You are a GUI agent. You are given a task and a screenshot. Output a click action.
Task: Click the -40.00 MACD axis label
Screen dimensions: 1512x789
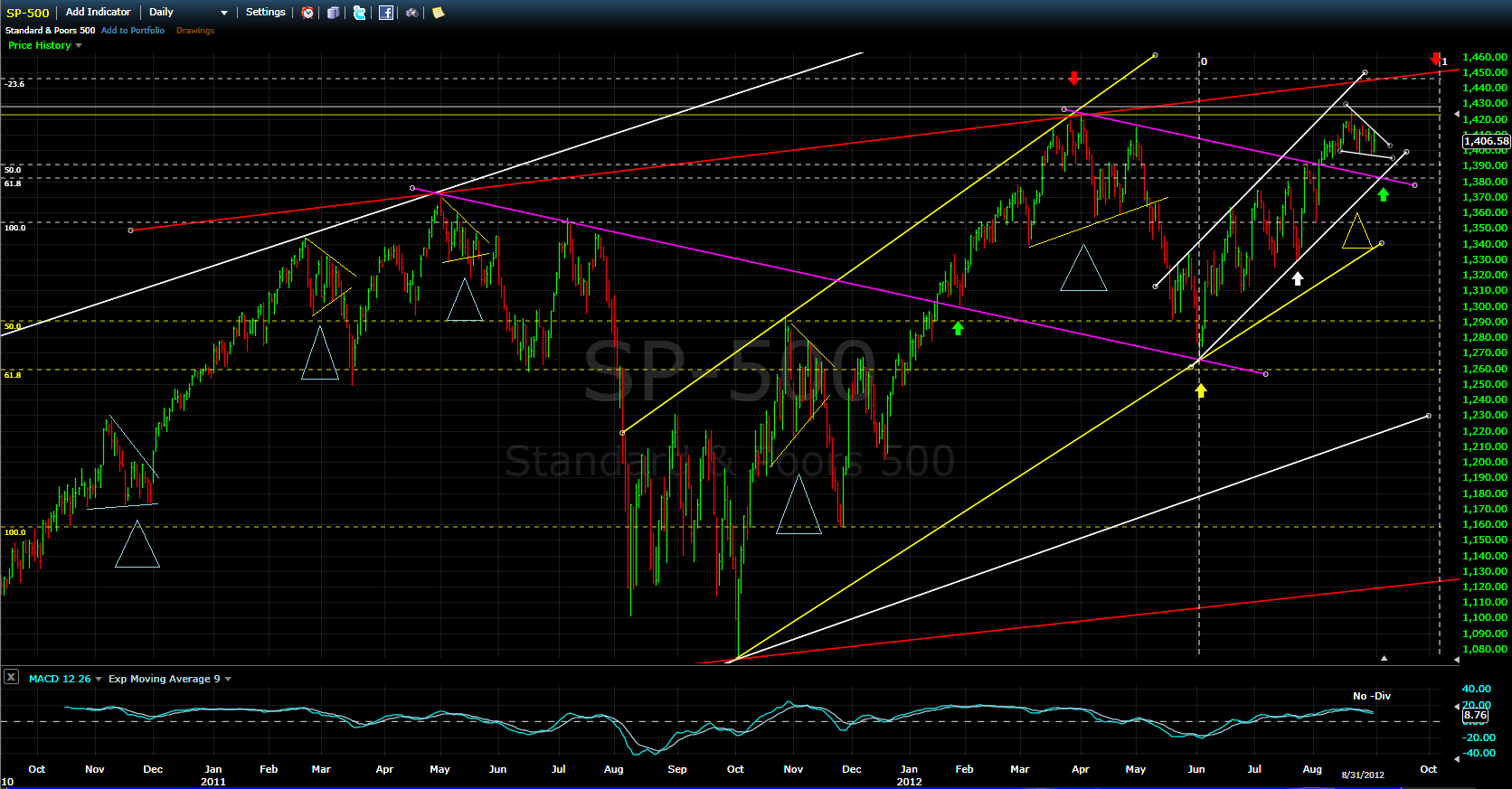click(1479, 753)
